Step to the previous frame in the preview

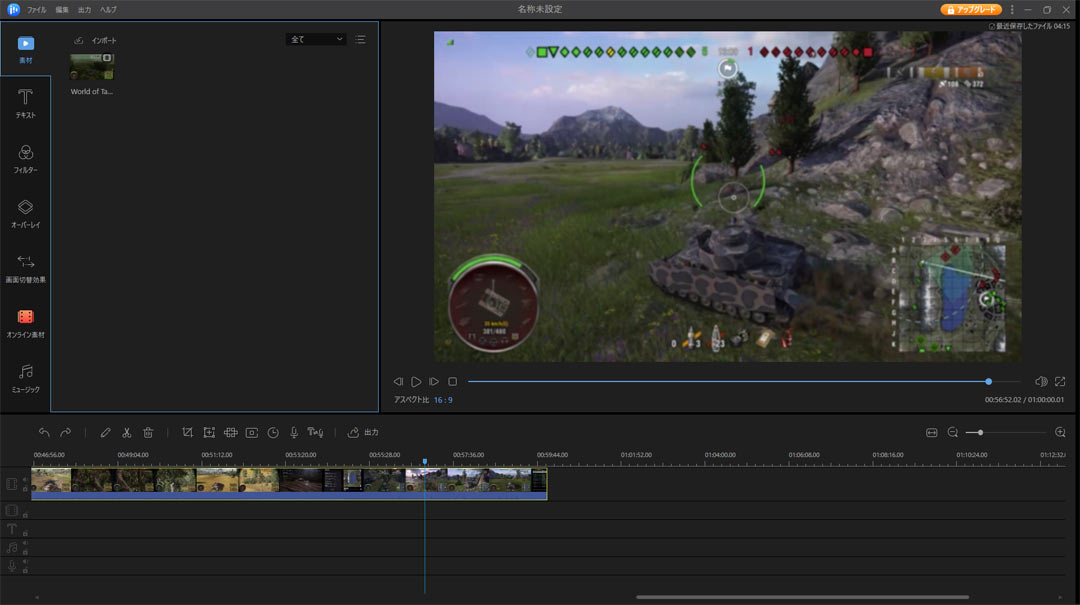click(398, 381)
